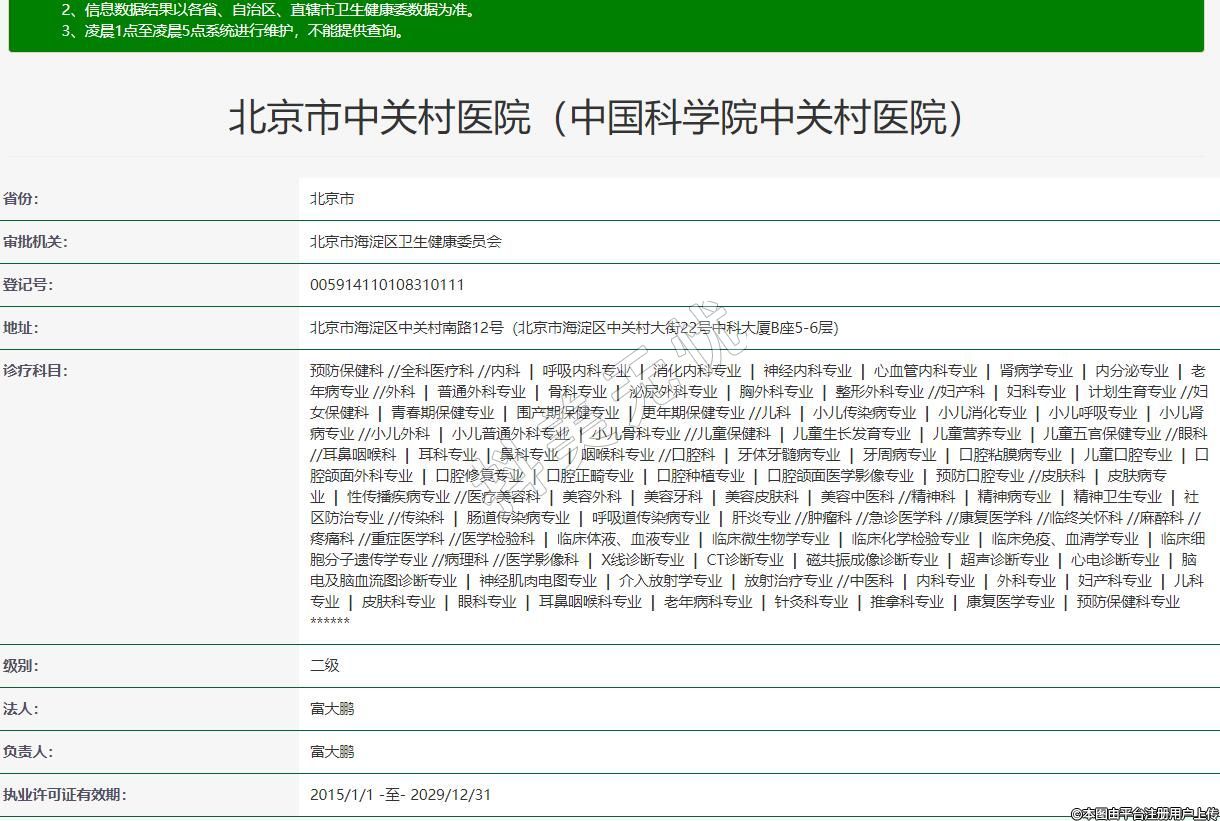Click the 执业许可证有效期 row label
This screenshot has height=821, width=1220.
[65, 795]
